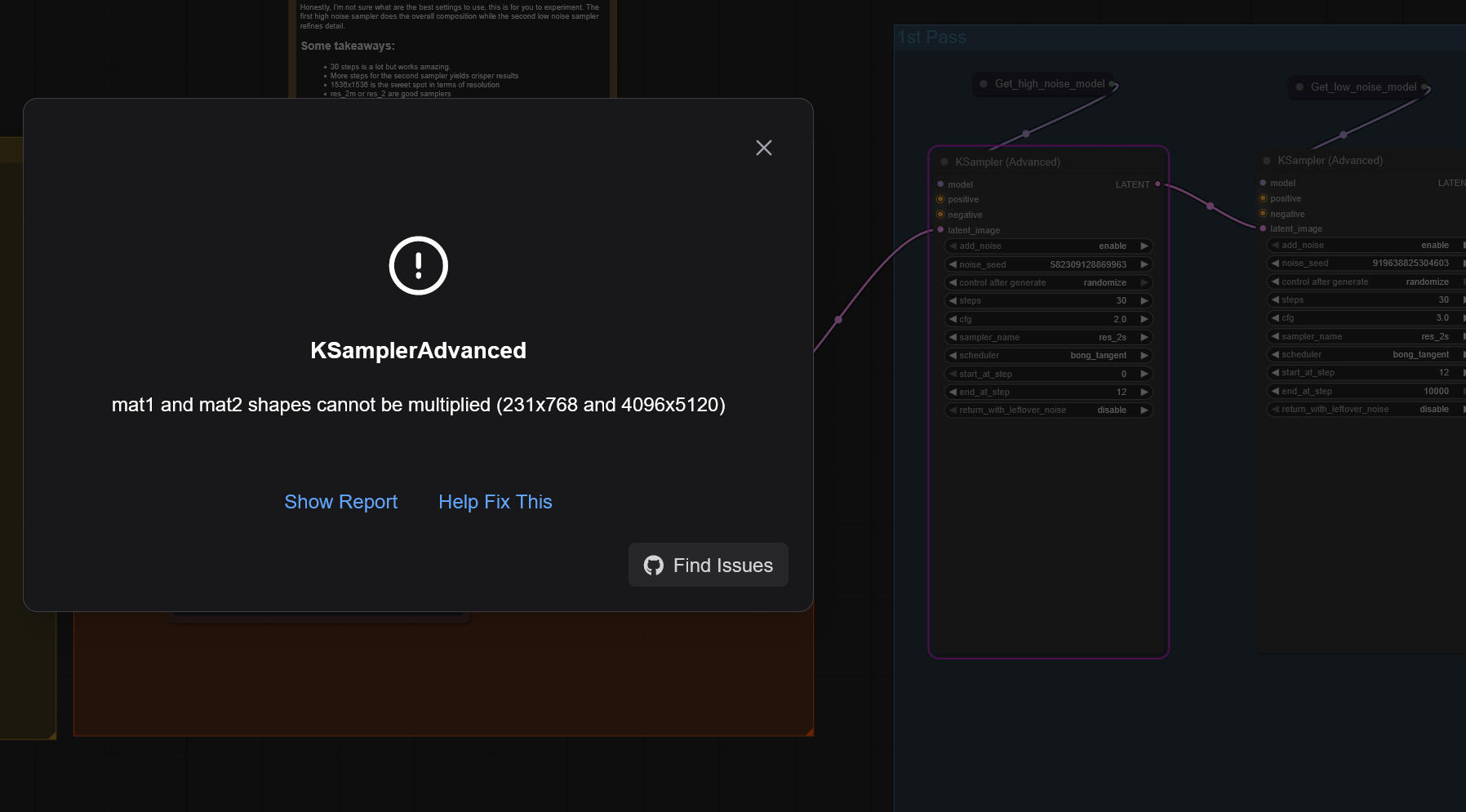Click negative input port on first KSampler

940,215
